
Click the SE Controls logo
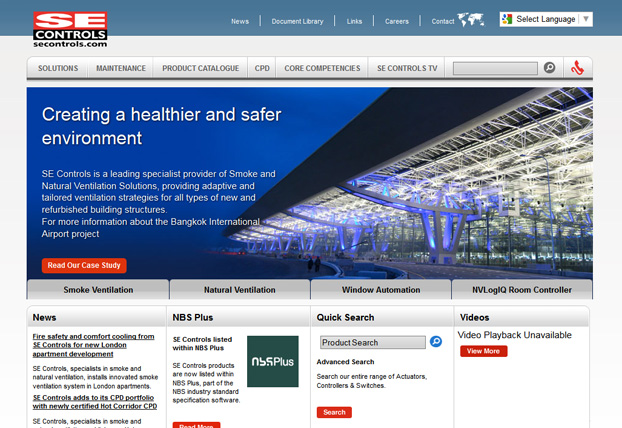coord(70,30)
